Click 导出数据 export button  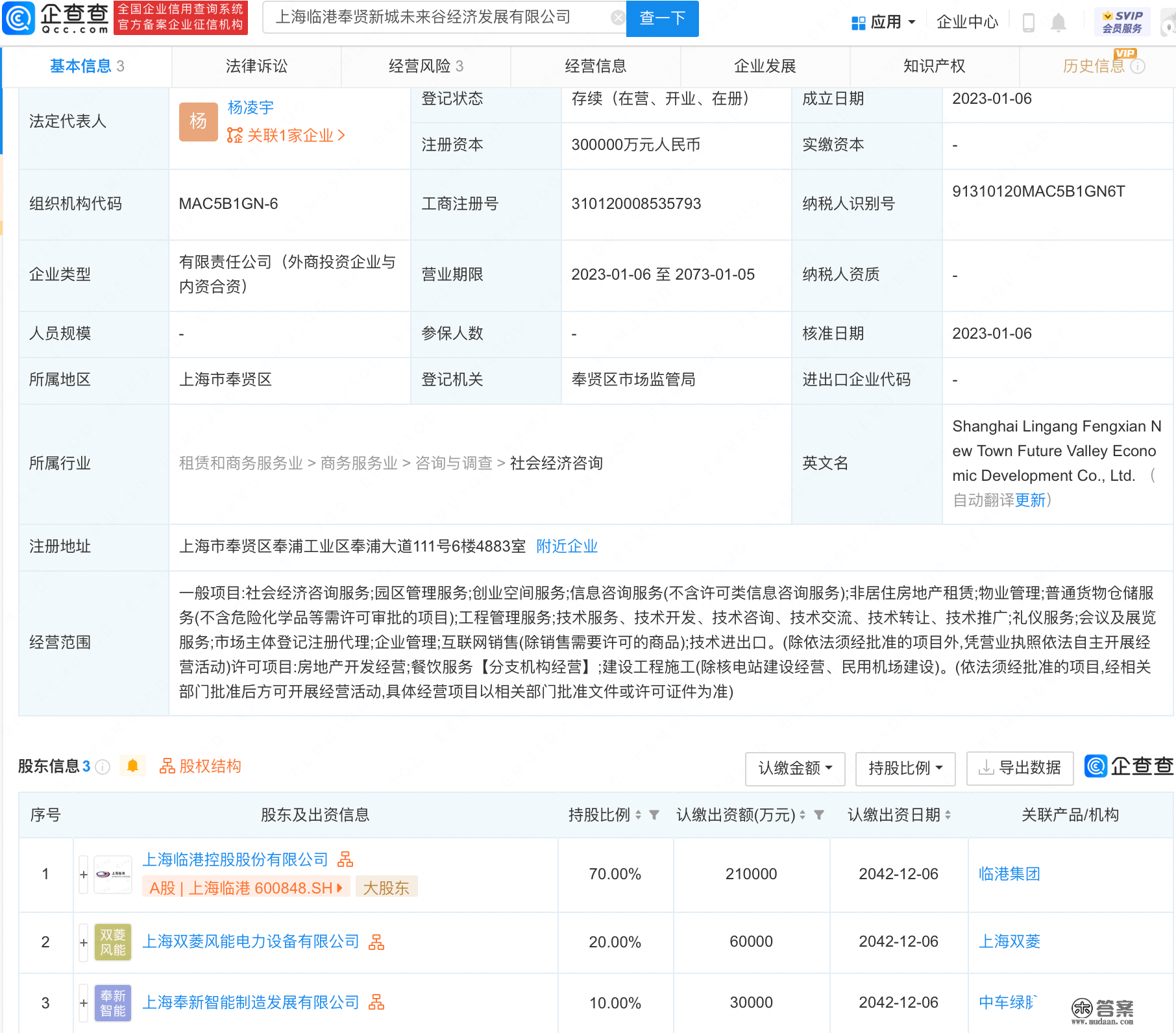(1020, 768)
